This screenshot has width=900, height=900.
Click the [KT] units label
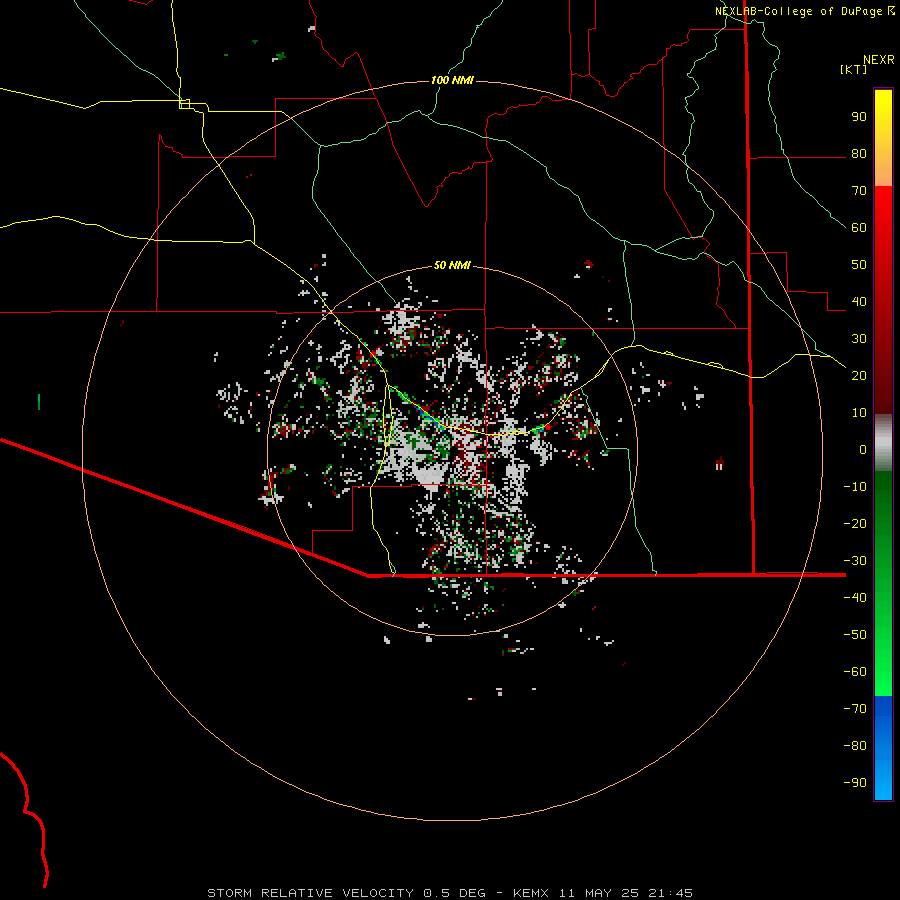click(853, 69)
